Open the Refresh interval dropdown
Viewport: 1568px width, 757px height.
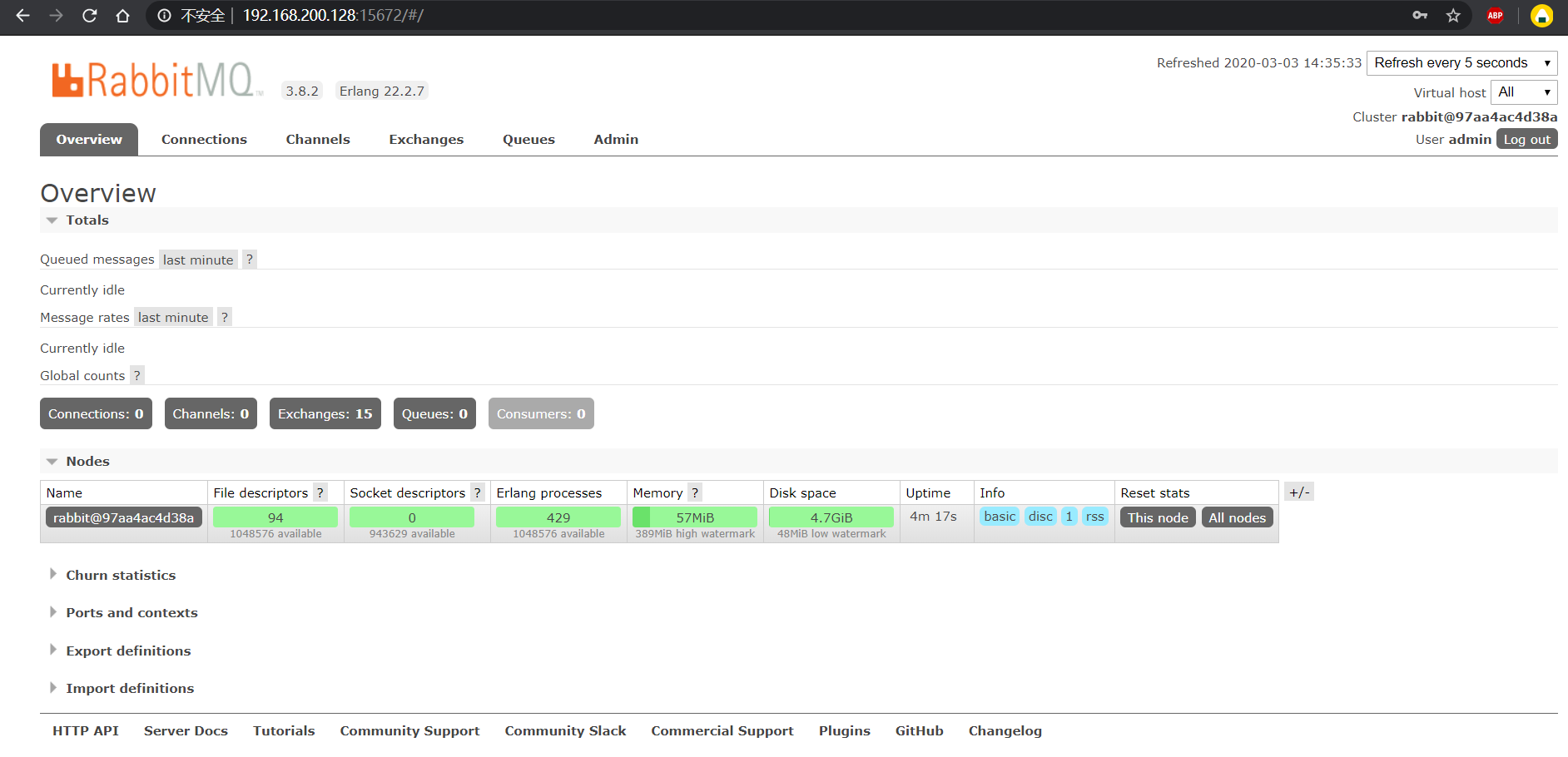pos(1461,63)
